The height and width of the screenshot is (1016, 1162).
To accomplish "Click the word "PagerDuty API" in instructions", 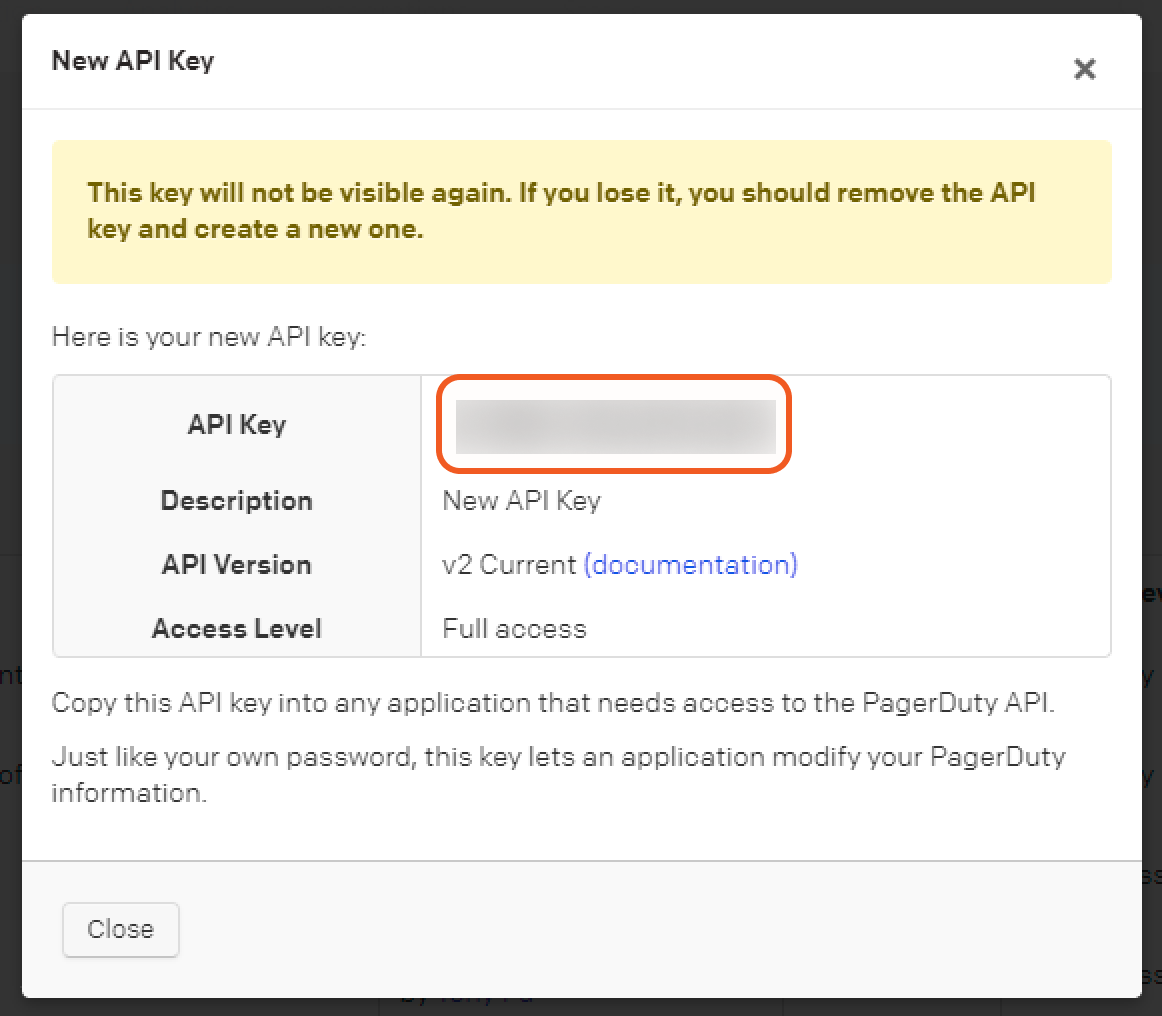I will click(968, 703).
